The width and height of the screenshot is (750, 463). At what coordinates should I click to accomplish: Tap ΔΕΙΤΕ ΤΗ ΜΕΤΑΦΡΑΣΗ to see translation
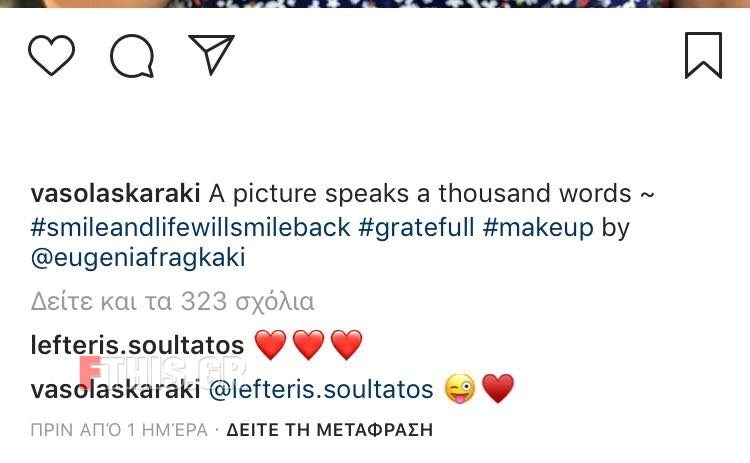point(330,430)
